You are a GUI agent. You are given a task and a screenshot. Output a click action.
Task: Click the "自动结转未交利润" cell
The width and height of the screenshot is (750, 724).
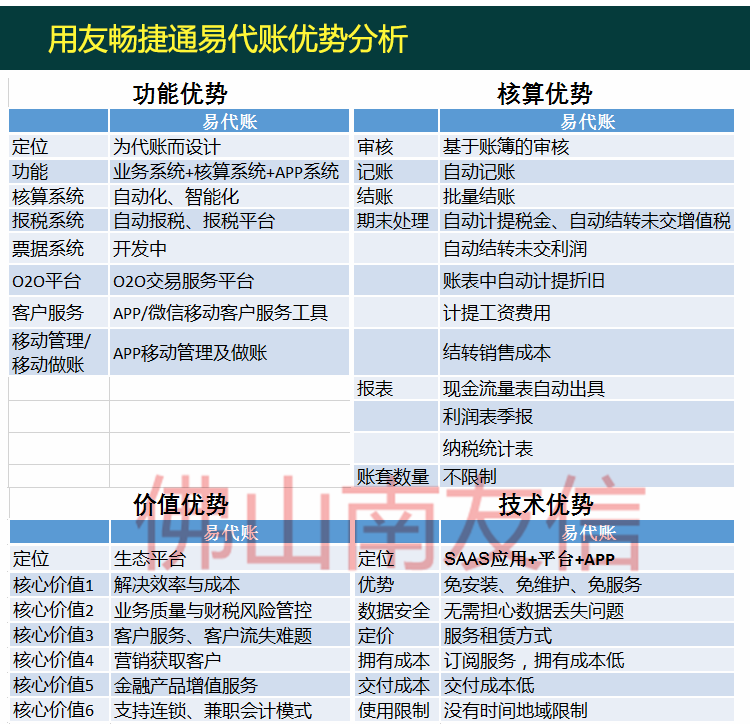(586, 249)
